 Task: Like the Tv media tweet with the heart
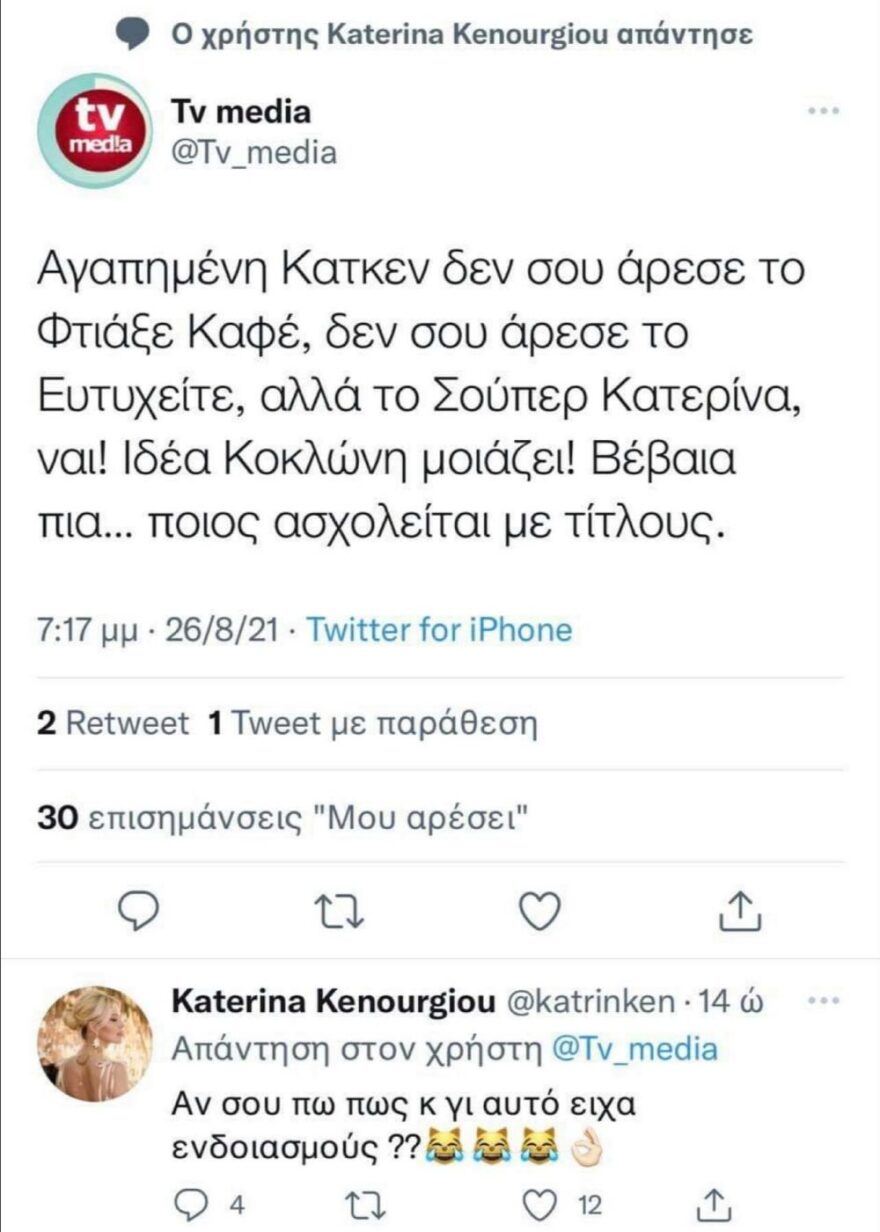[x=540, y=911]
